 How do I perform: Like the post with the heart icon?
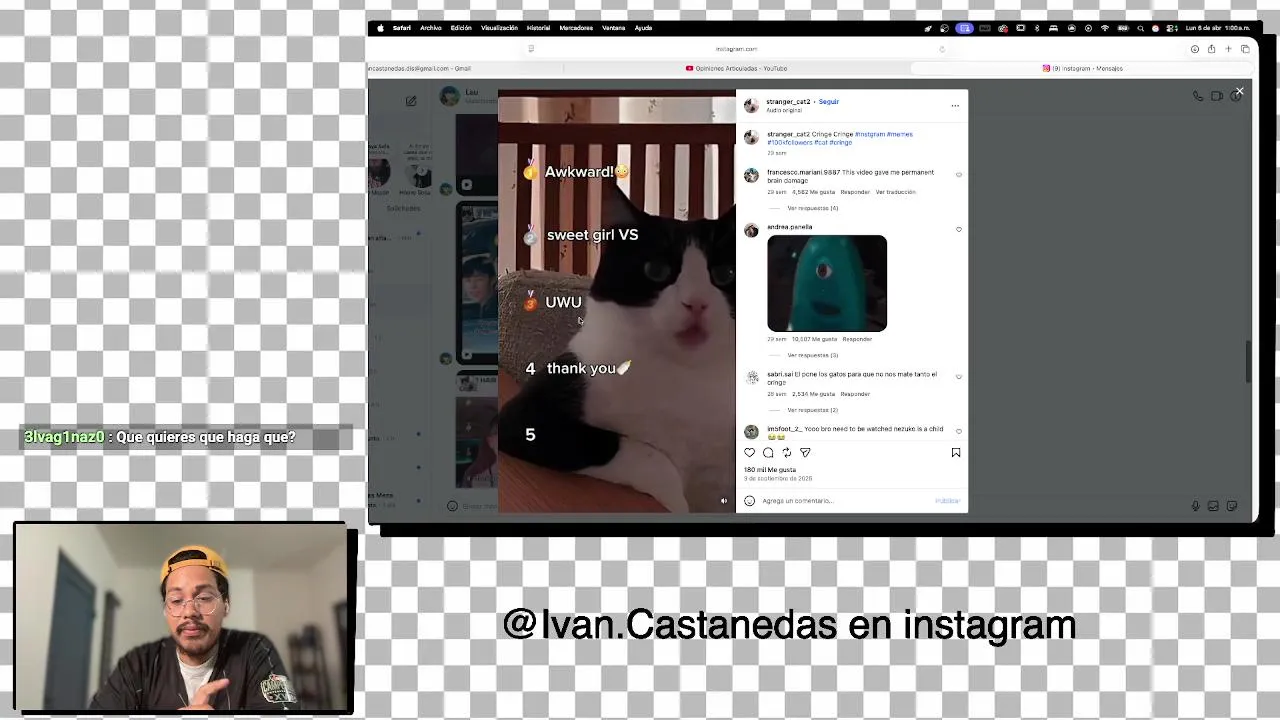click(750, 453)
